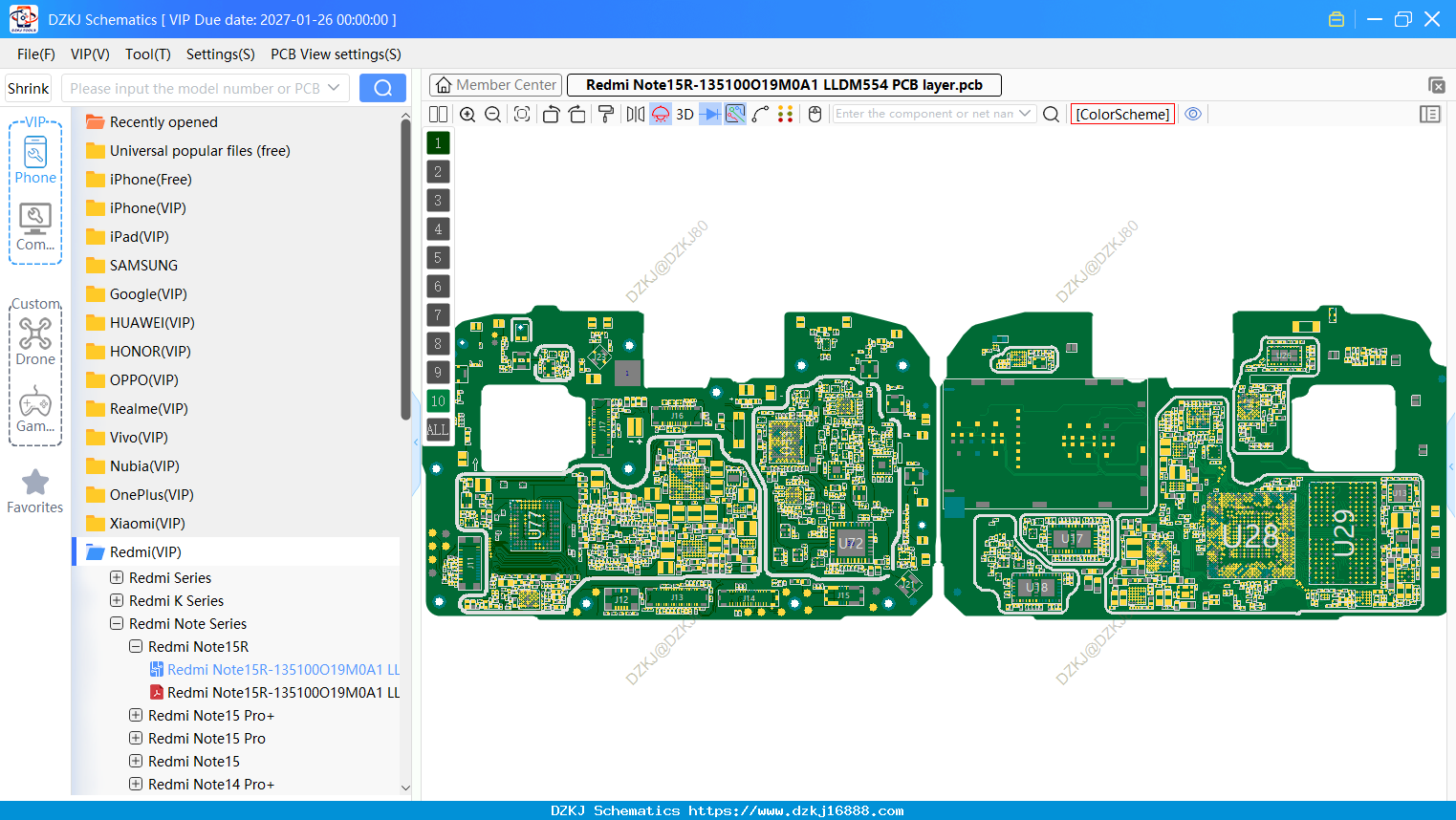1456x820 pixels.
Task: Collapse the Redmi Note Series node
Action: click(x=117, y=623)
